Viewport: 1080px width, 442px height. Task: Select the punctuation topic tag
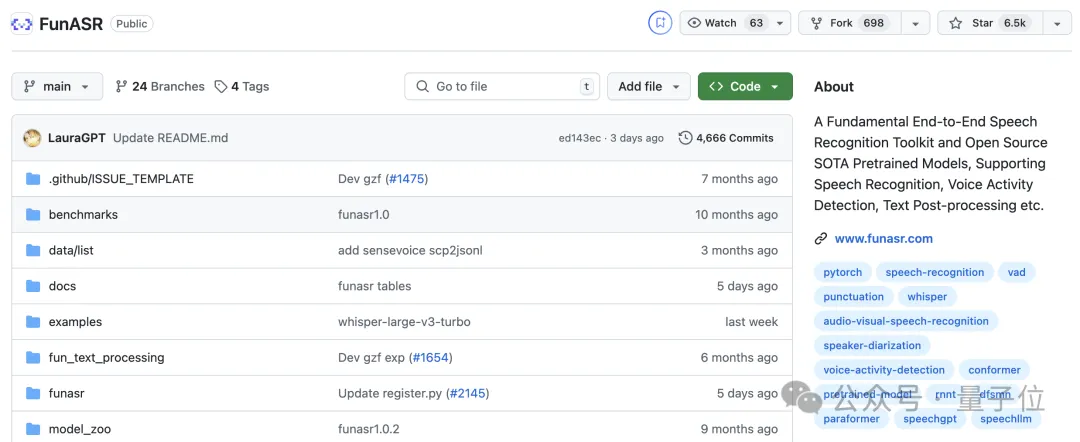853,297
